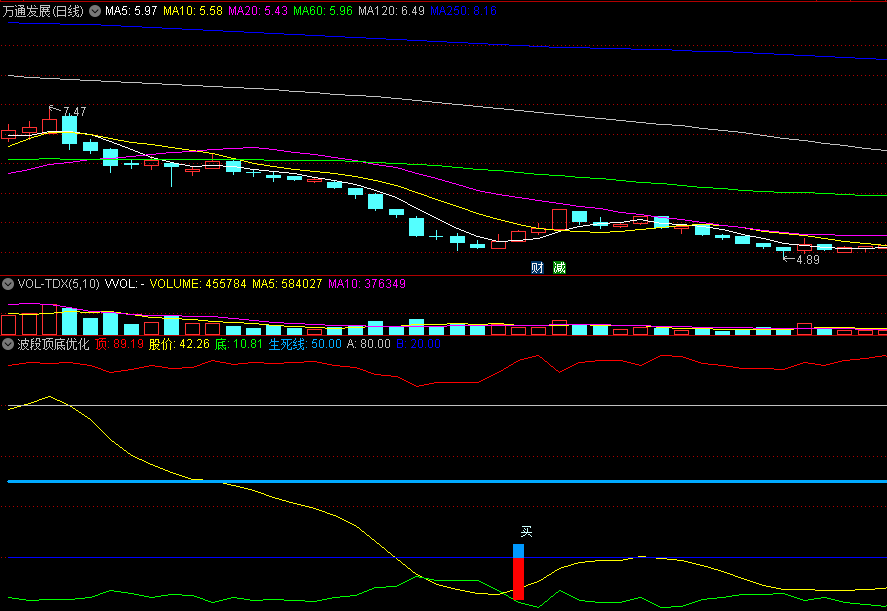Click the volume MA5: 584027 value
The image size is (887, 611).
click(287, 283)
